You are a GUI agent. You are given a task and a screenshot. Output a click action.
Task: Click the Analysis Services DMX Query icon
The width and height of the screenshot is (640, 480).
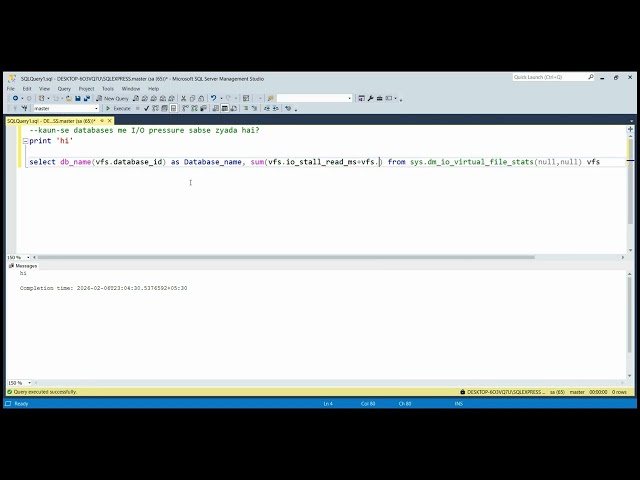click(153, 98)
